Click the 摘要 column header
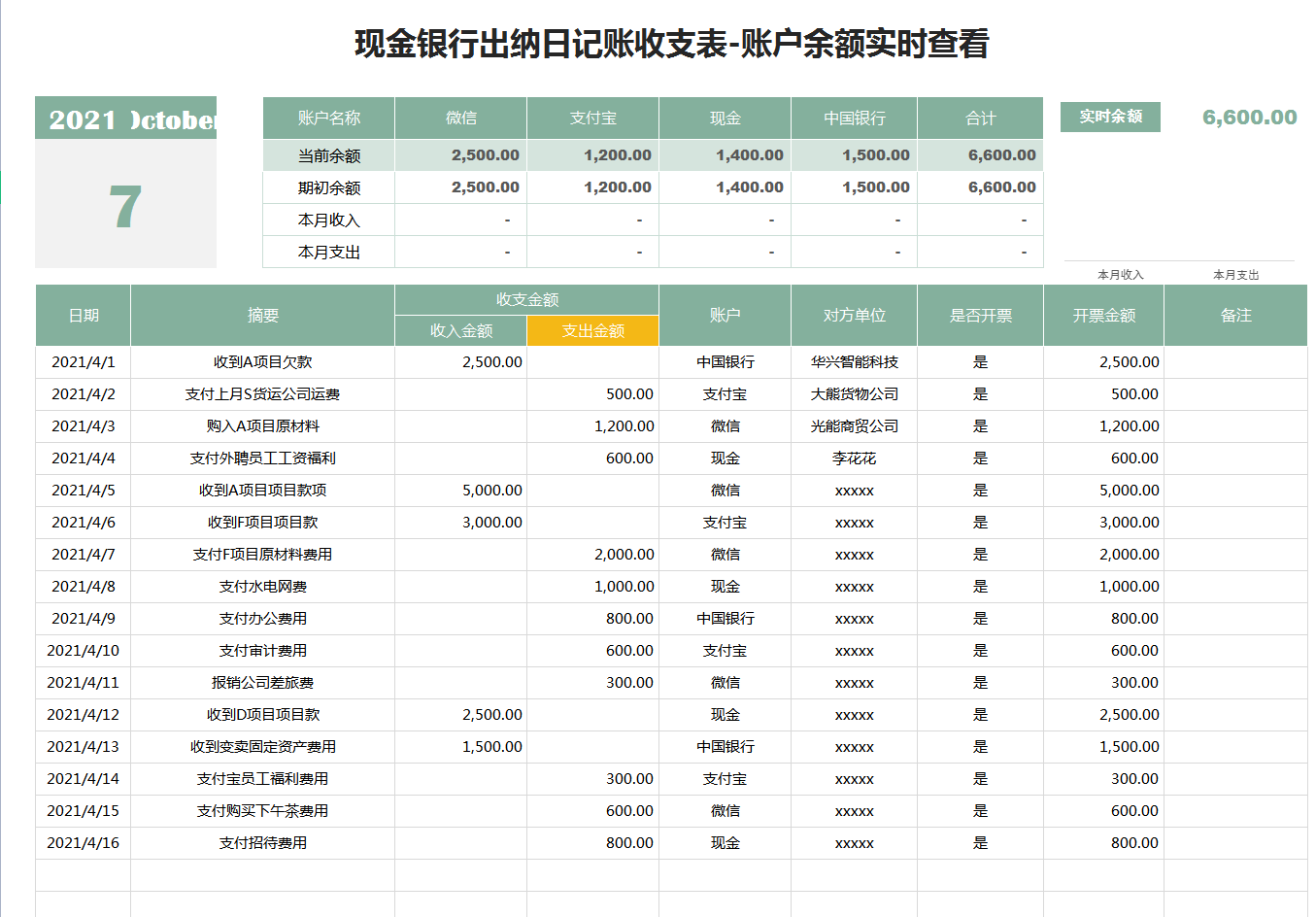The height and width of the screenshot is (917, 1316). click(x=262, y=316)
